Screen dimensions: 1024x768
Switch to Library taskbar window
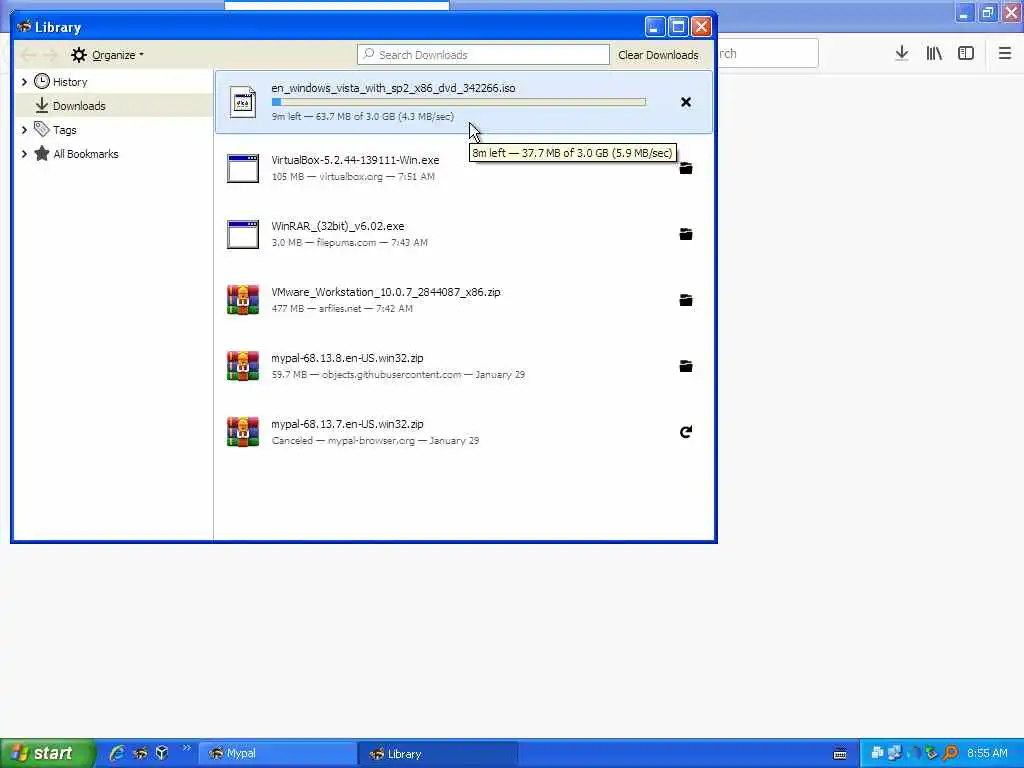click(438, 754)
